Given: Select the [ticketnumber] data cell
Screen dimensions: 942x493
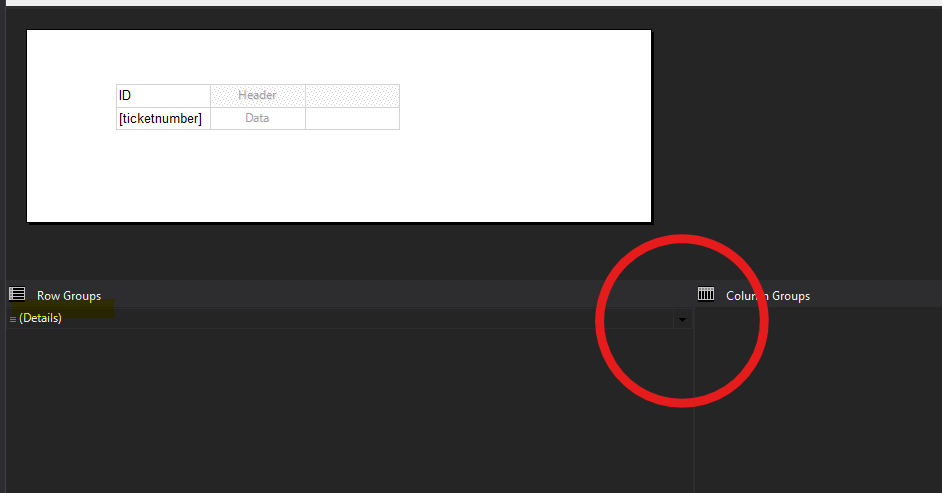Looking at the screenshot, I should click(162, 119).
